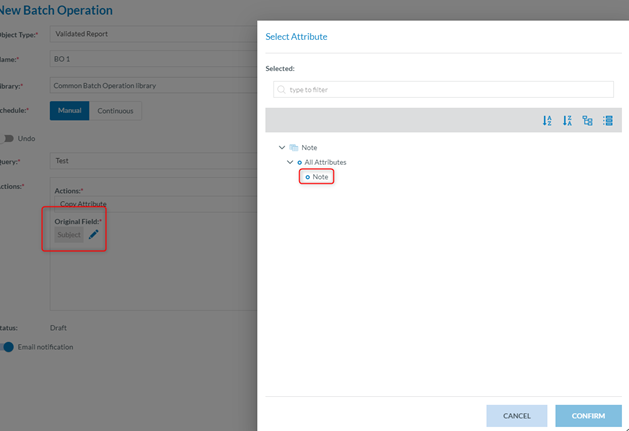
Task: Click the Subject original field chip
Action: [69, 235]
